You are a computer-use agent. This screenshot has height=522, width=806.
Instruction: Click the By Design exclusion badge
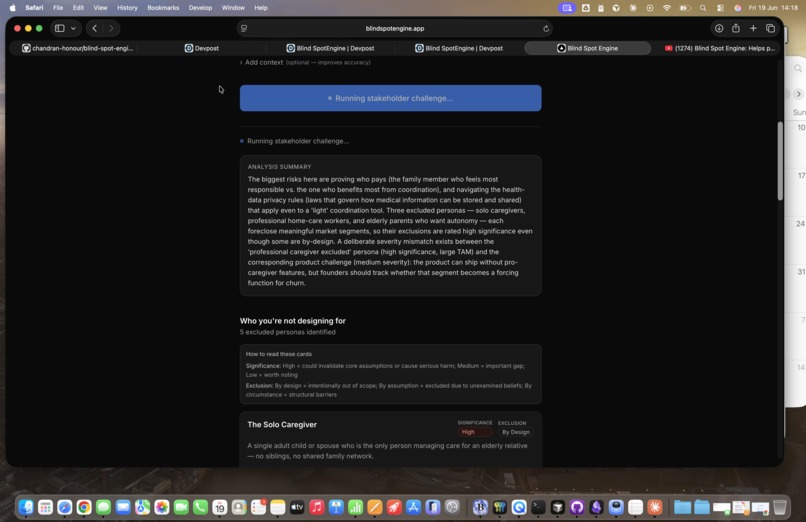click(516, 432)
